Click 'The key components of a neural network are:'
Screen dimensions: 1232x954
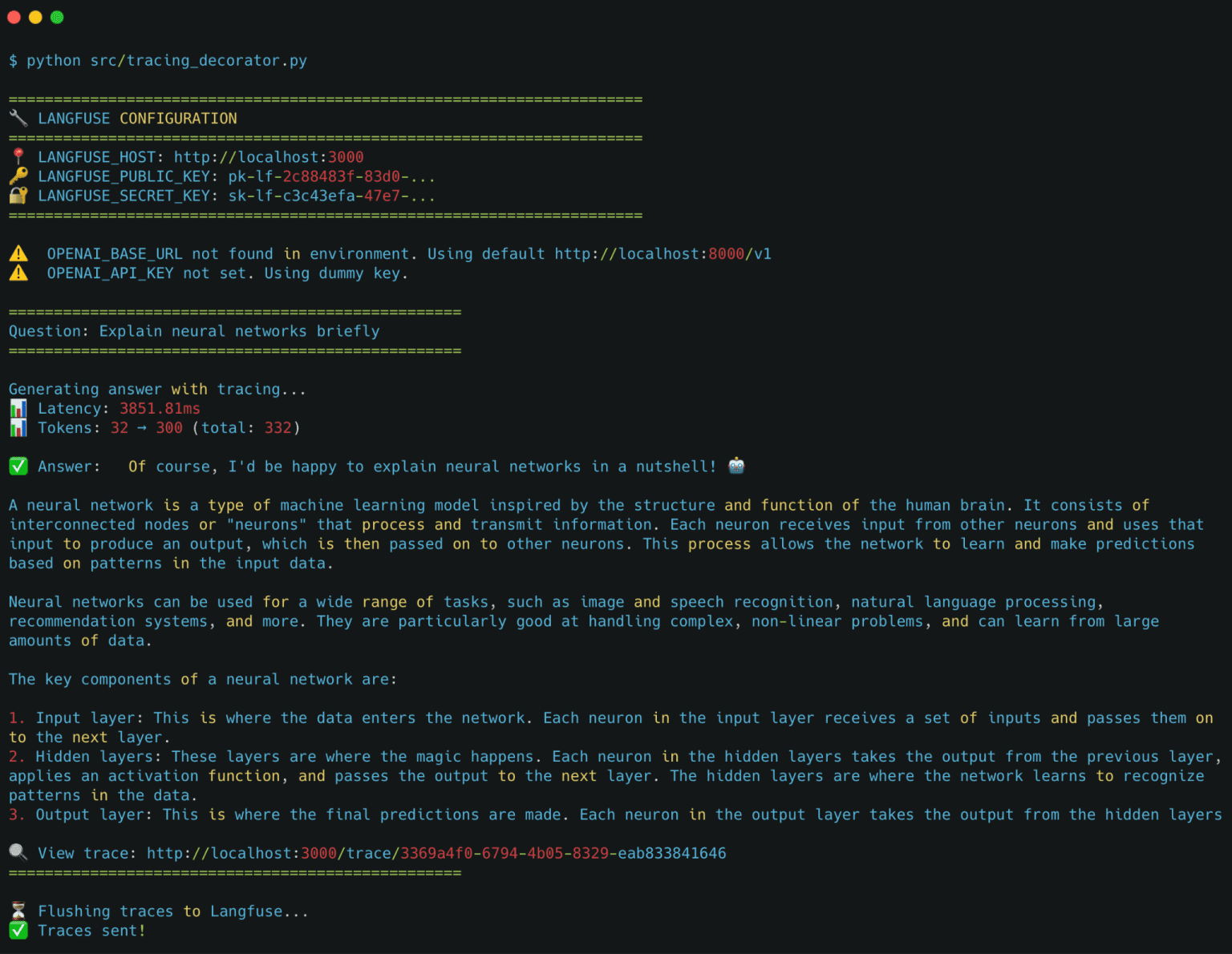[203, 680]
